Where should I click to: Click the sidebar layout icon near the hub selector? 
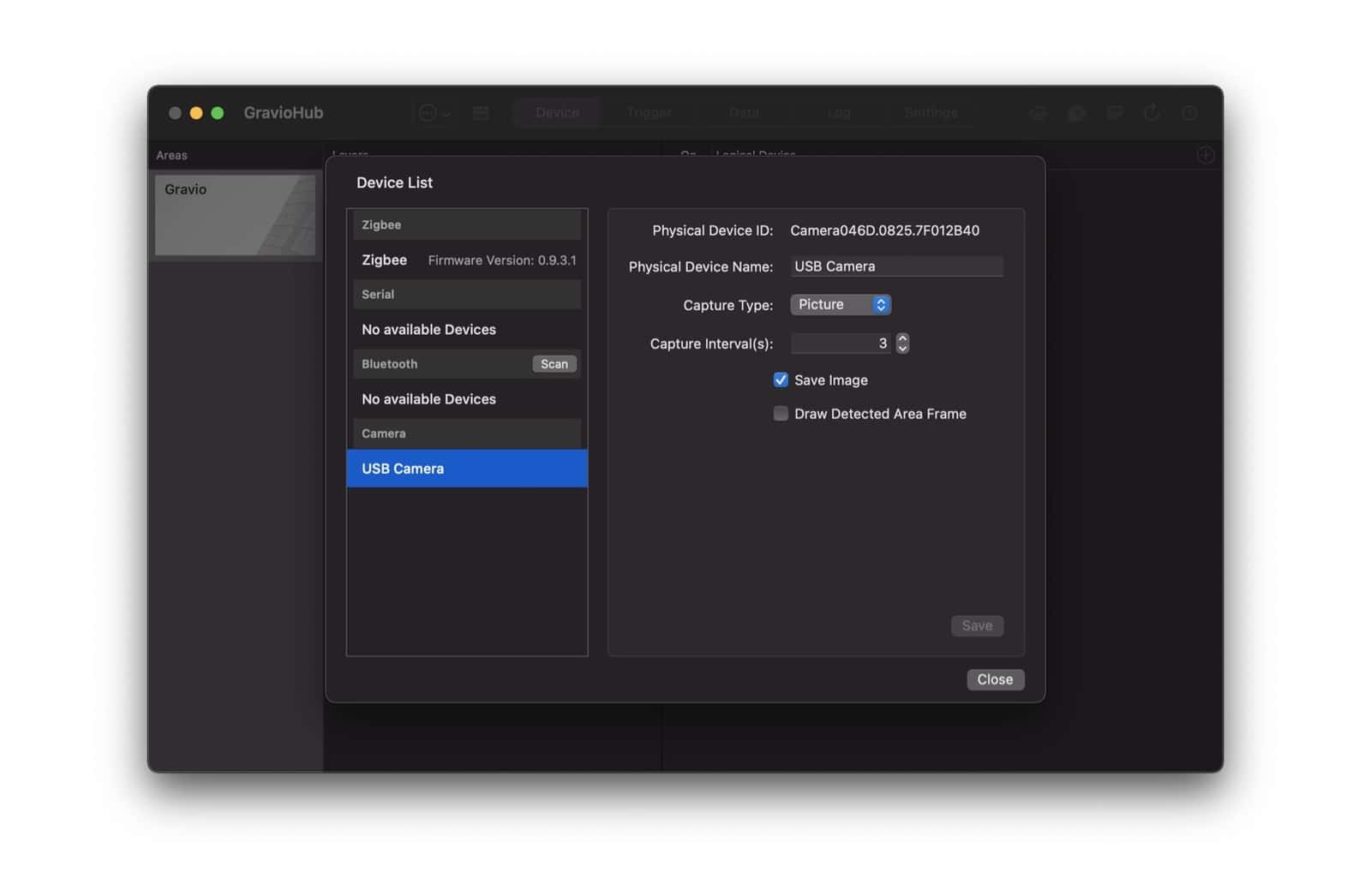point(481,112)
